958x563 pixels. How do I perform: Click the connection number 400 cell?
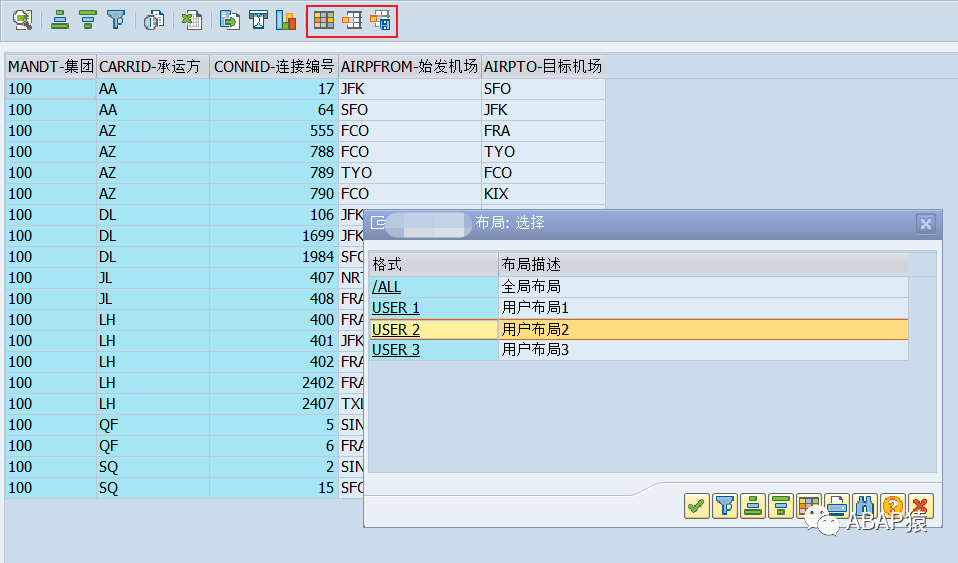[274, 320]
